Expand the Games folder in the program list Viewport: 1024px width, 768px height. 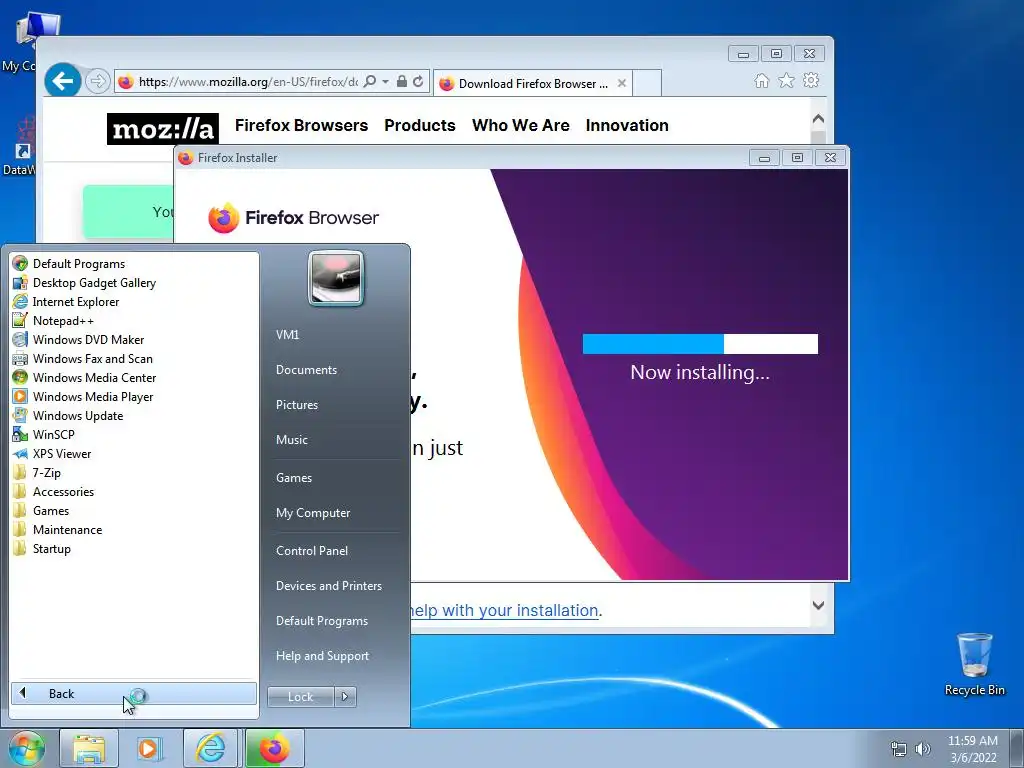coord(41,510)
